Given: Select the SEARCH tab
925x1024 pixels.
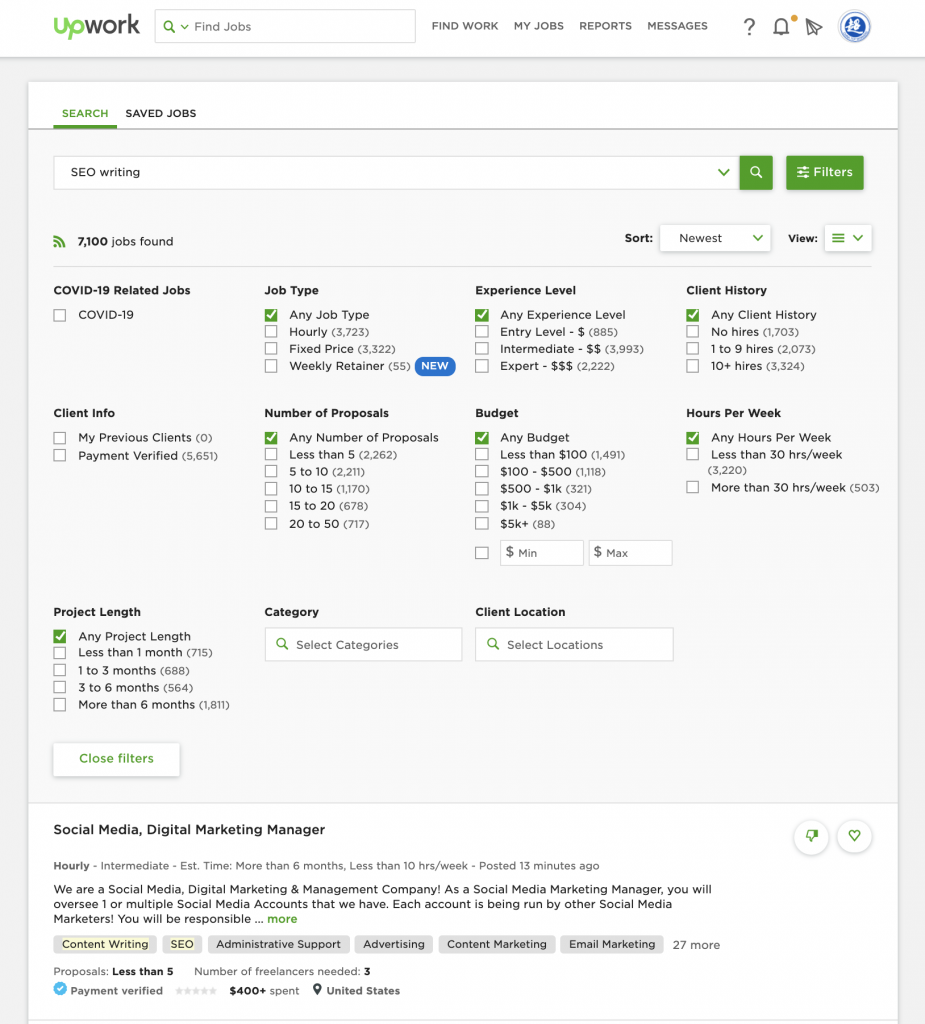Looking at the screenshot, I should tap(85, 114).
